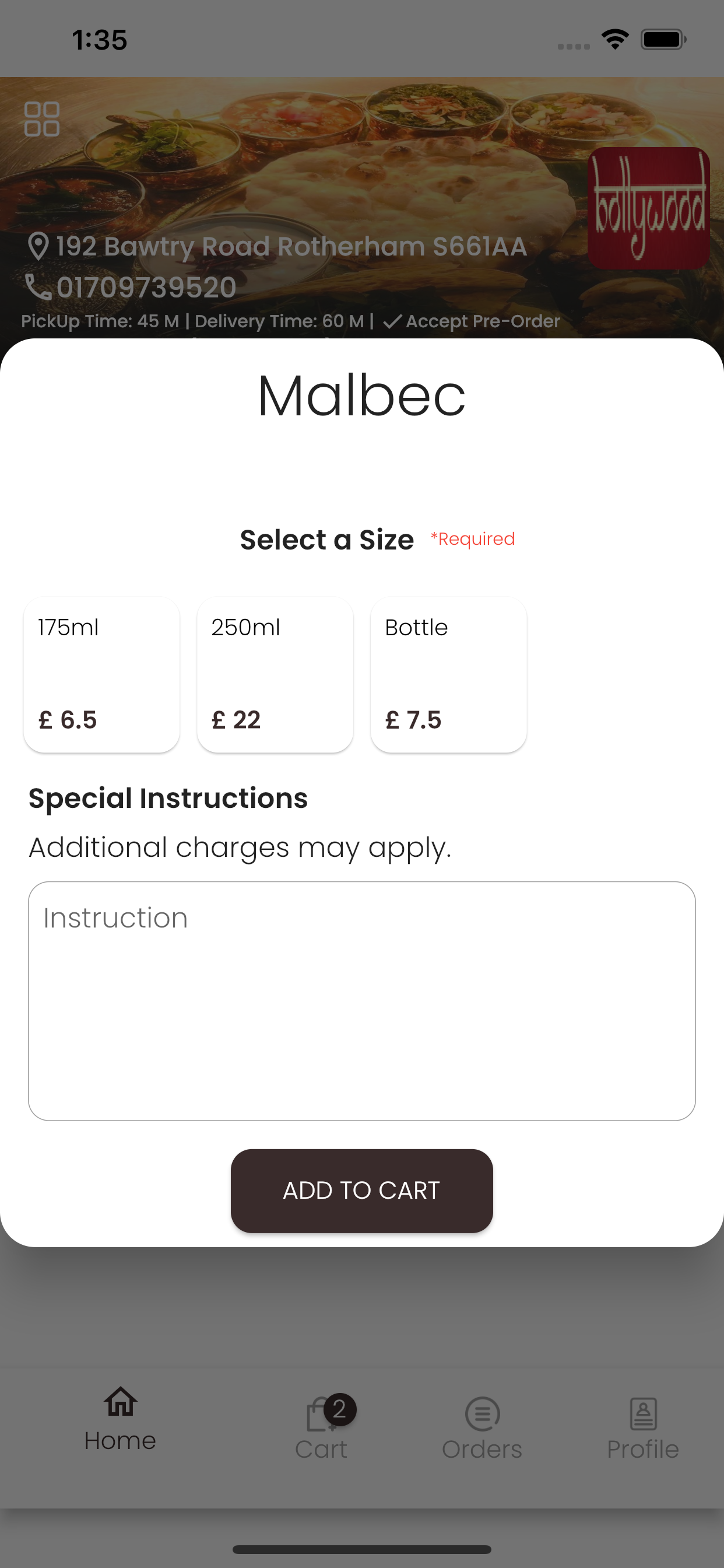Select the 250ml size option
724x1568 pixels.
(x=275, y=674)
